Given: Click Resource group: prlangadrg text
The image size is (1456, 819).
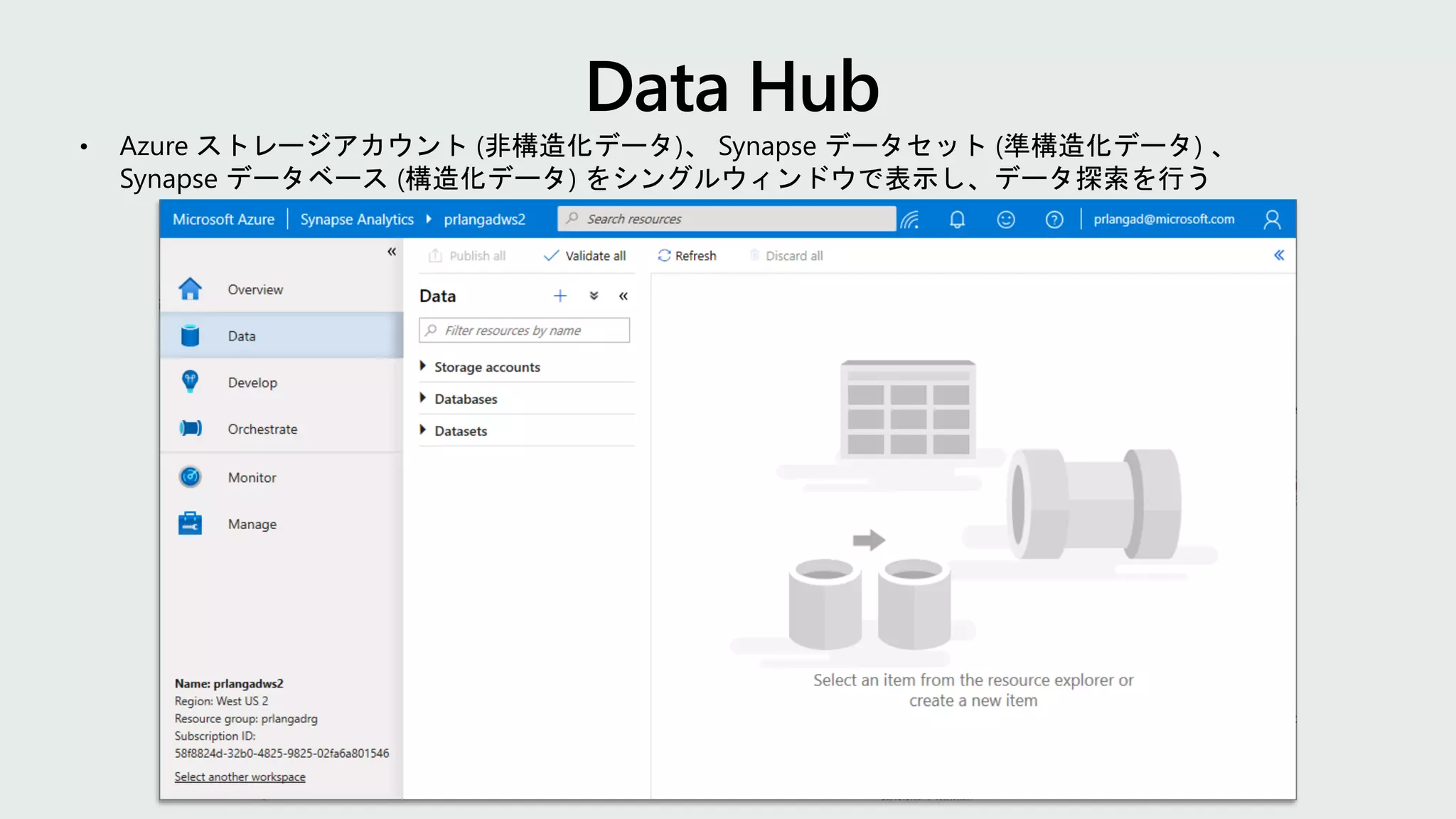Looking at the screenshot, I should pyautogui.click(x=246, y=719).
